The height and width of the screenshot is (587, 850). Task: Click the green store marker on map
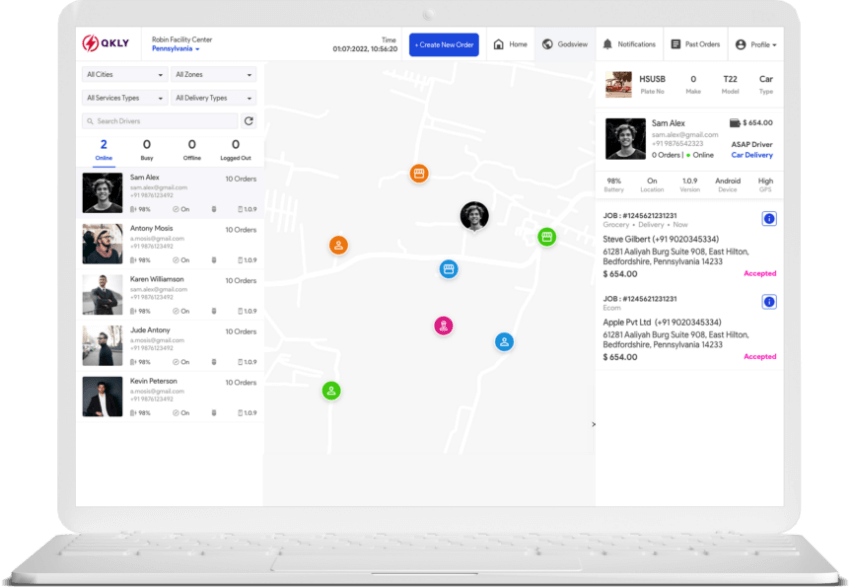[x=546, y=237]
